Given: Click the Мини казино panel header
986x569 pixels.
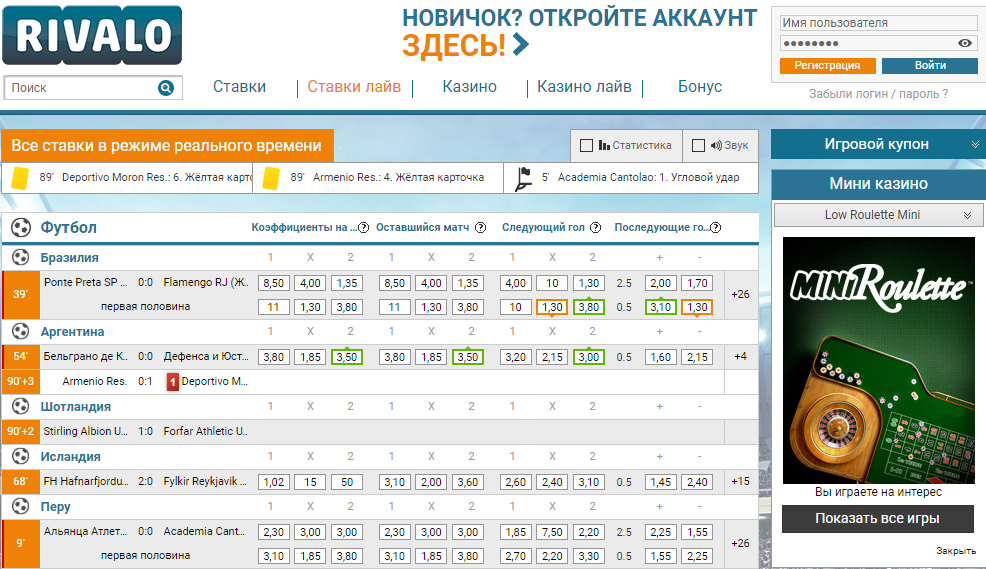Looking at the screenshot, I should tap(878, 184).
